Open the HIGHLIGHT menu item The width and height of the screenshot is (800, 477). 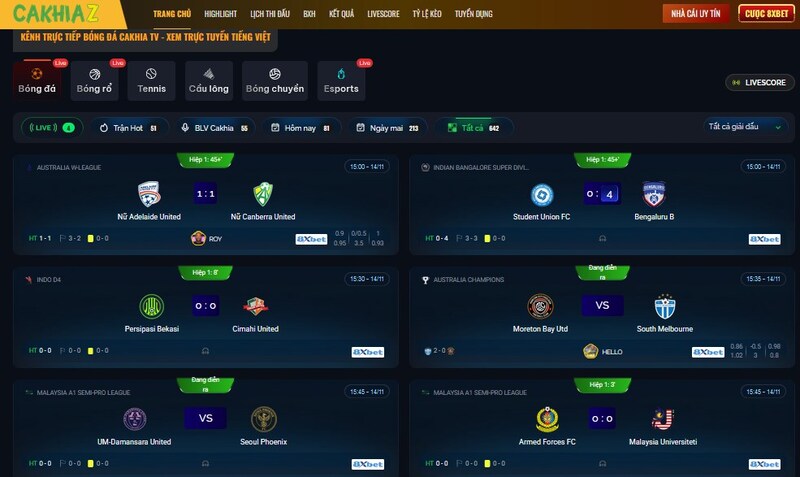[220, 14]
